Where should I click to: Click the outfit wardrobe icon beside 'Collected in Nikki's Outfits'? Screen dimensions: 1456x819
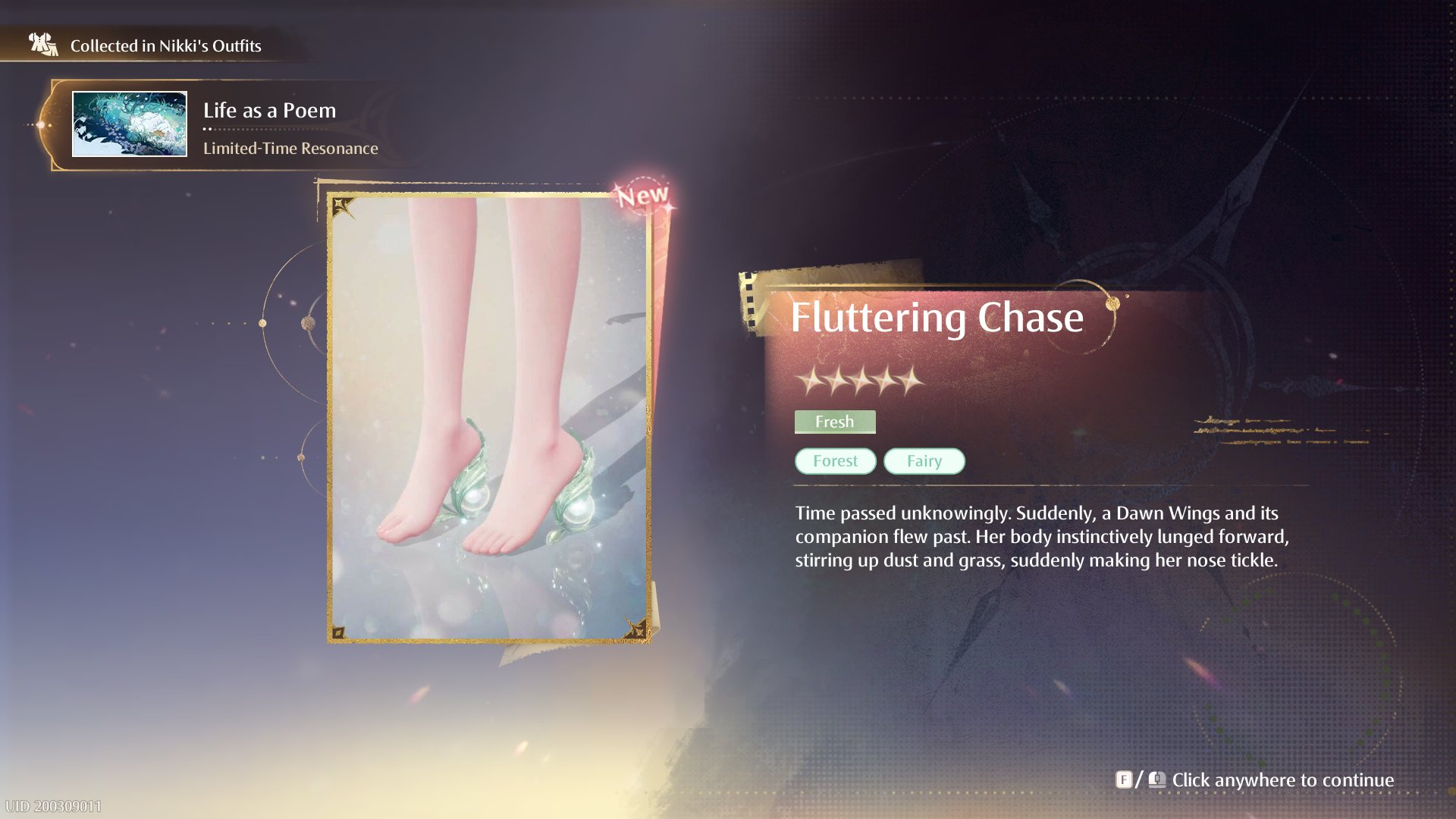pyautogui.click(x=43, y=45)
